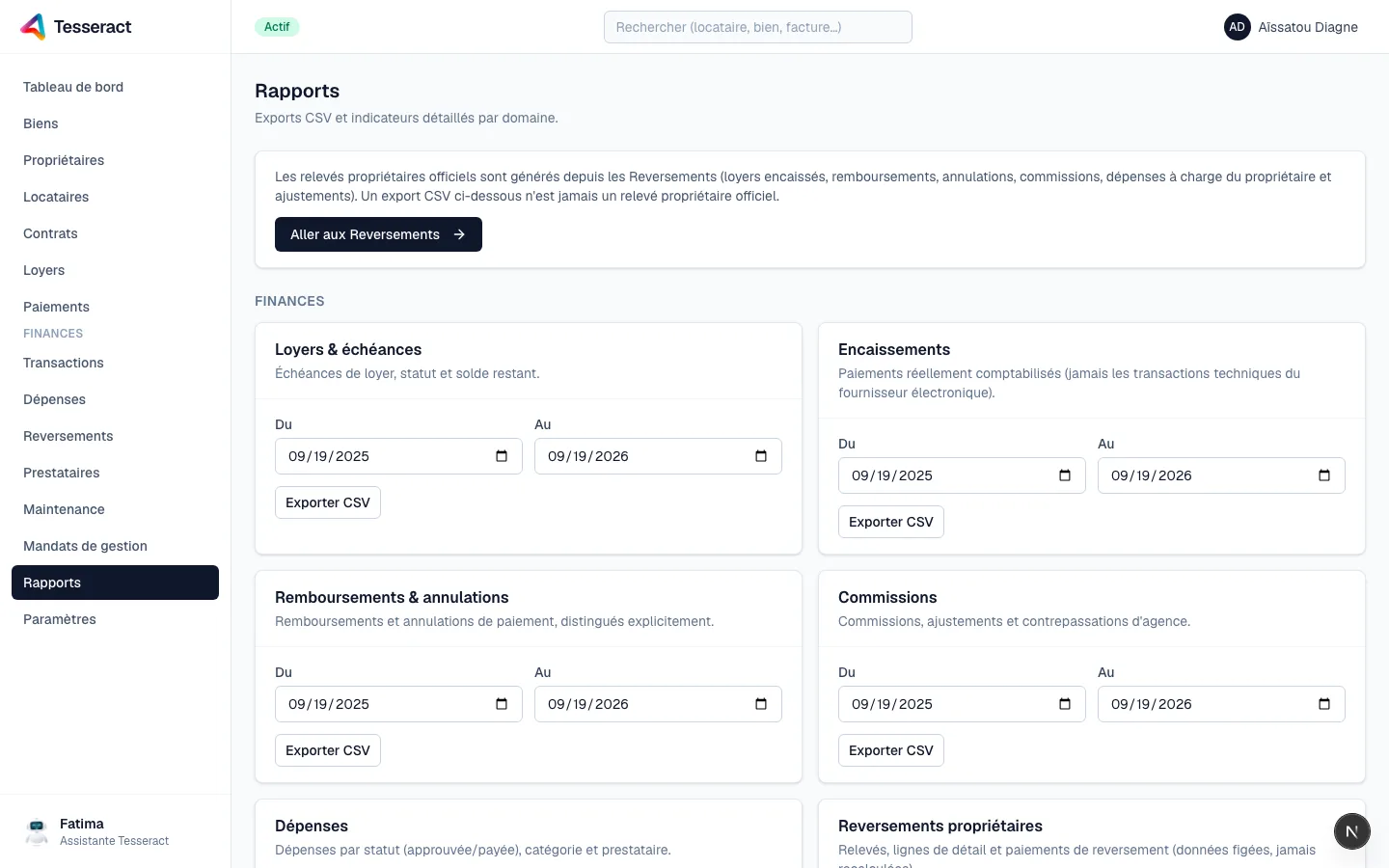The image size is (1389, 868).
Task: Click Aller aux Reversements button
Action: coord(378,234)
